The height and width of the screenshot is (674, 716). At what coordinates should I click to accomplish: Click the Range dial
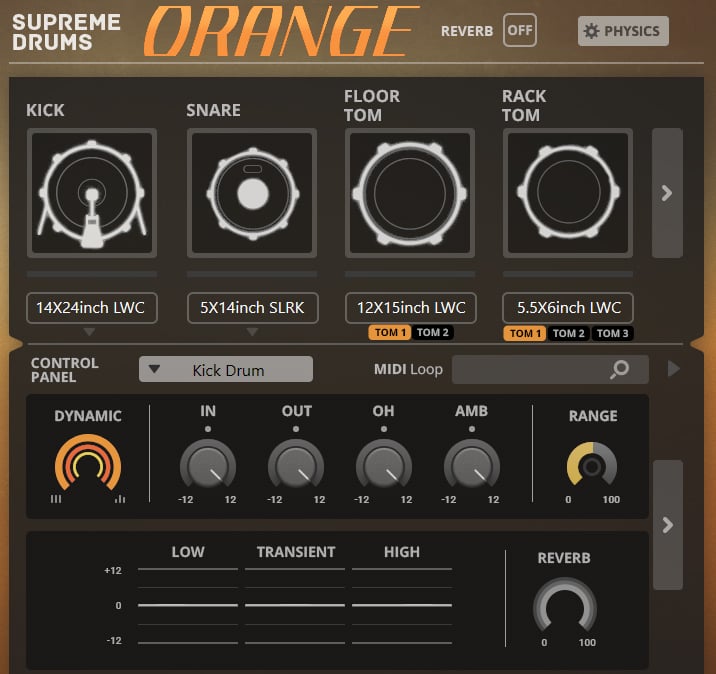tap(592, 465)
